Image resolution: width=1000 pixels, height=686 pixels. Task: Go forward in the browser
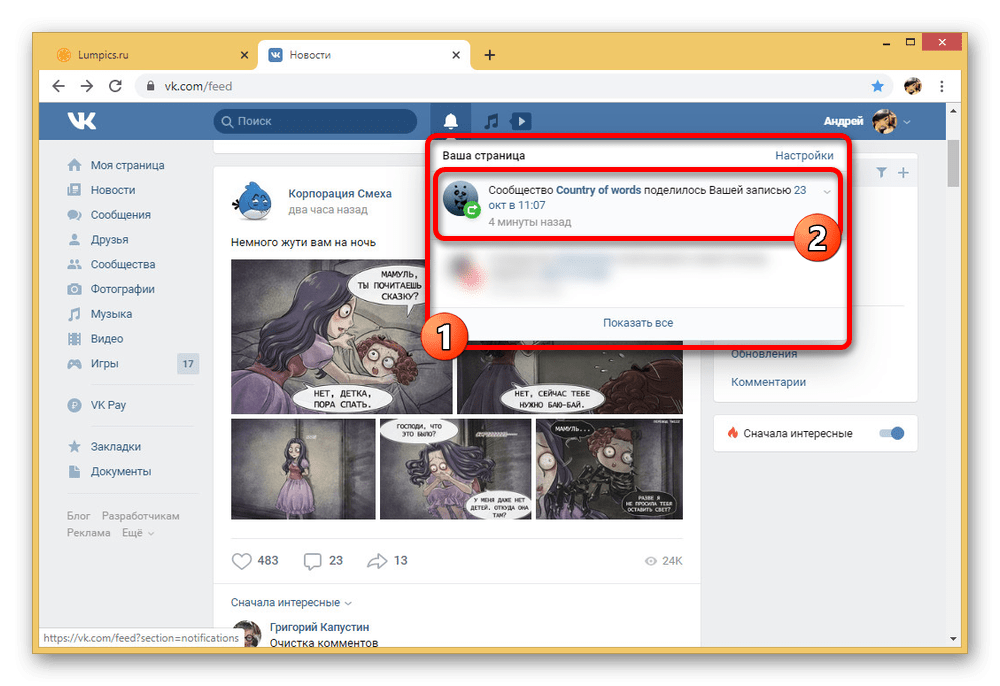coord(87,86)
